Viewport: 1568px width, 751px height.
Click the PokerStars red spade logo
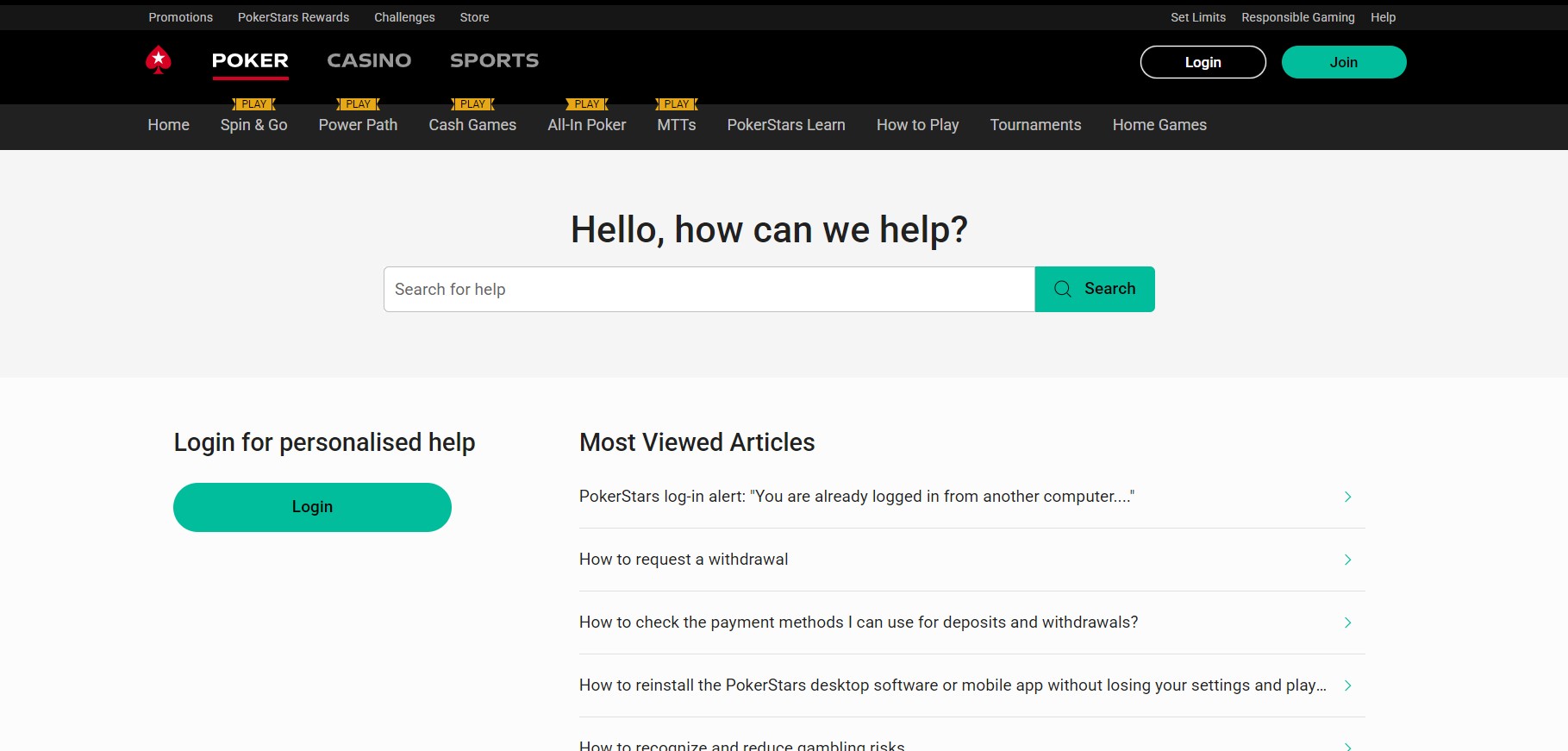coord(159,60)
